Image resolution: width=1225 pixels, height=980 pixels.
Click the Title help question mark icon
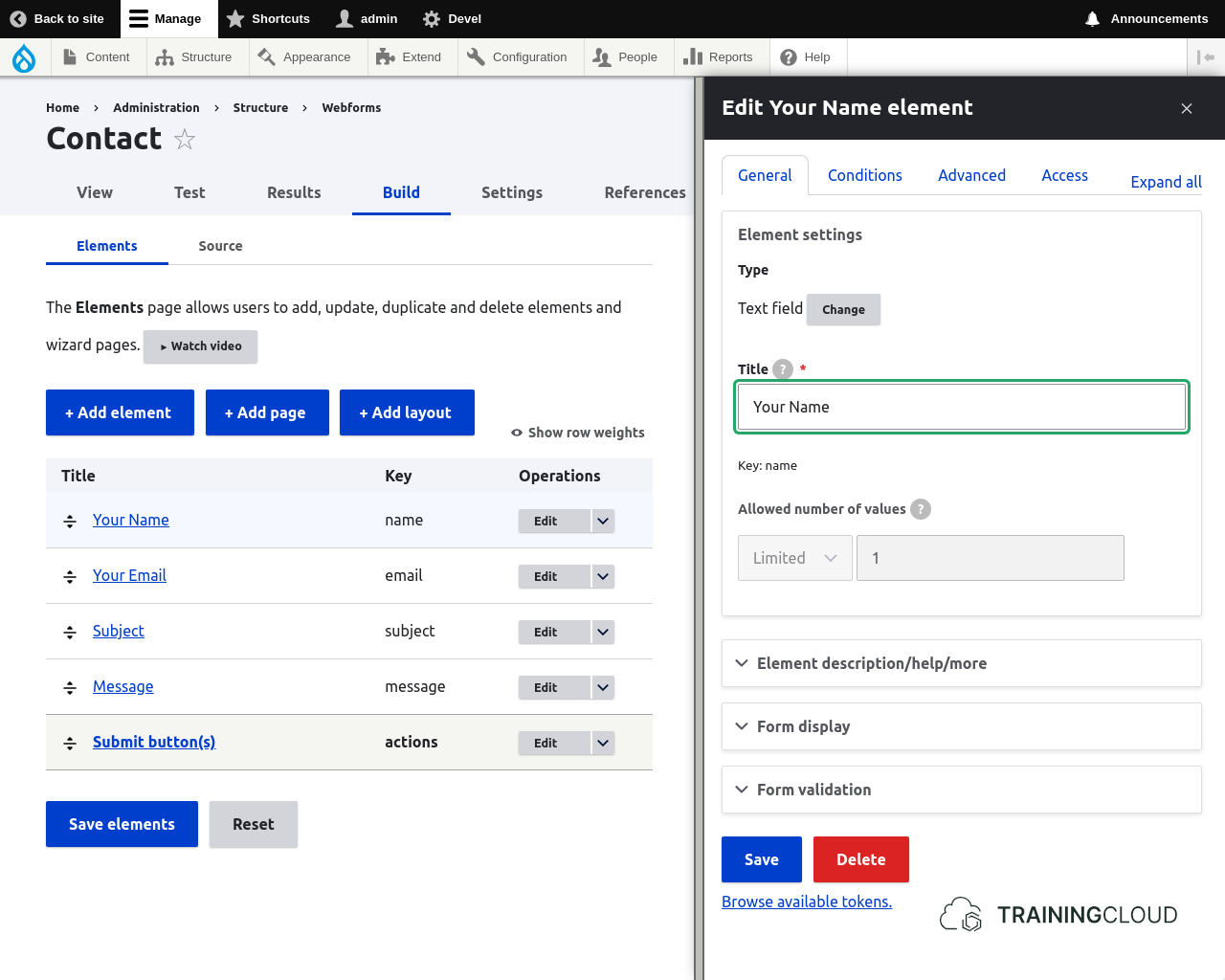(x=783, y=369)
